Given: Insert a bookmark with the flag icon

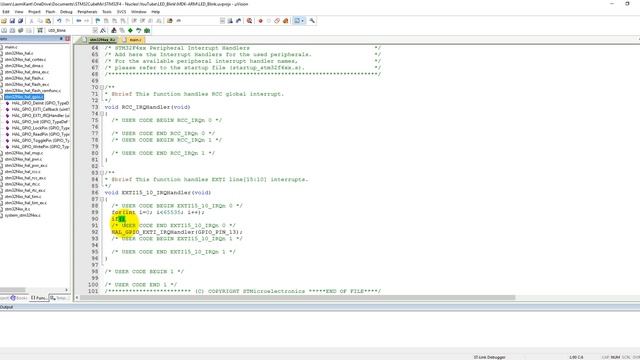Looking at the screenshot, I should pos(98,21).
